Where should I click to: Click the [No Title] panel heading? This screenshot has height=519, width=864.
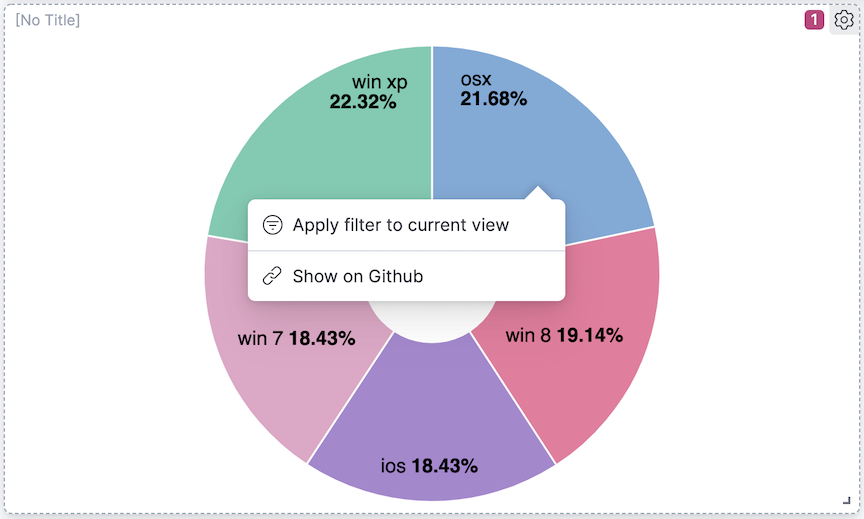coord(48,20)
